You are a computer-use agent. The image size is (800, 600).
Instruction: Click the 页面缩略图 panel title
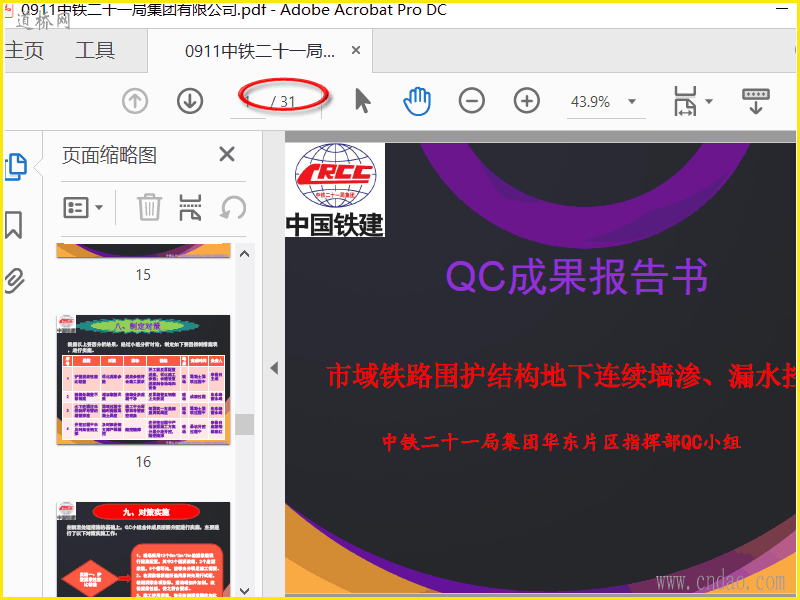[x=109, y=155]
